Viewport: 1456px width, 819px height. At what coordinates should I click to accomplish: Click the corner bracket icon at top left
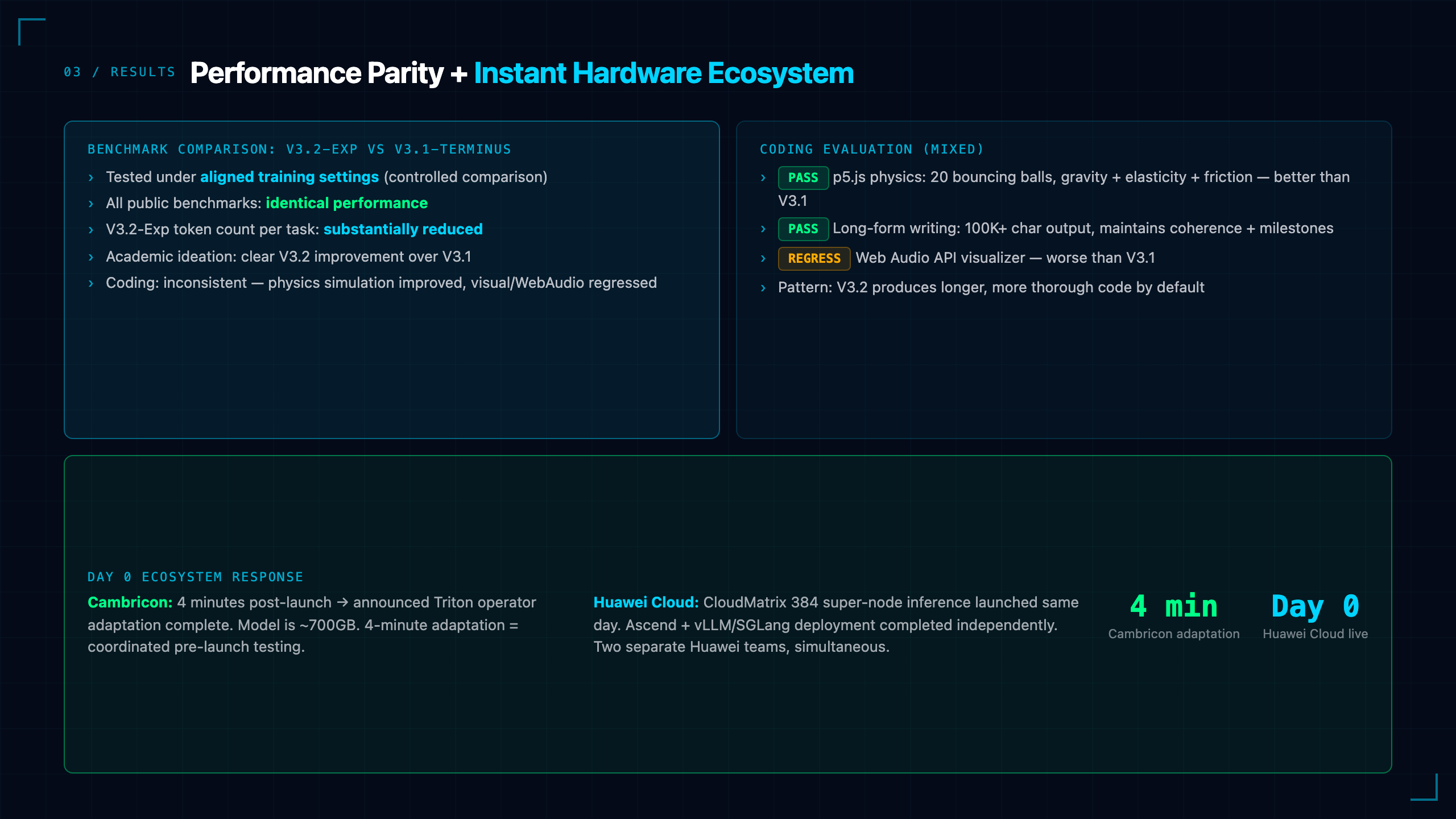[32, 32]
